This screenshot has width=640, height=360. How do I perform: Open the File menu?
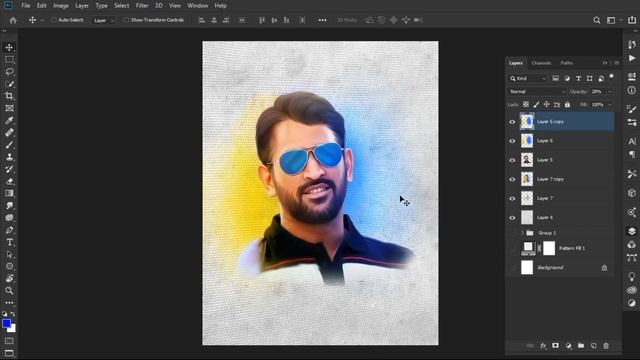click(26, 6)
